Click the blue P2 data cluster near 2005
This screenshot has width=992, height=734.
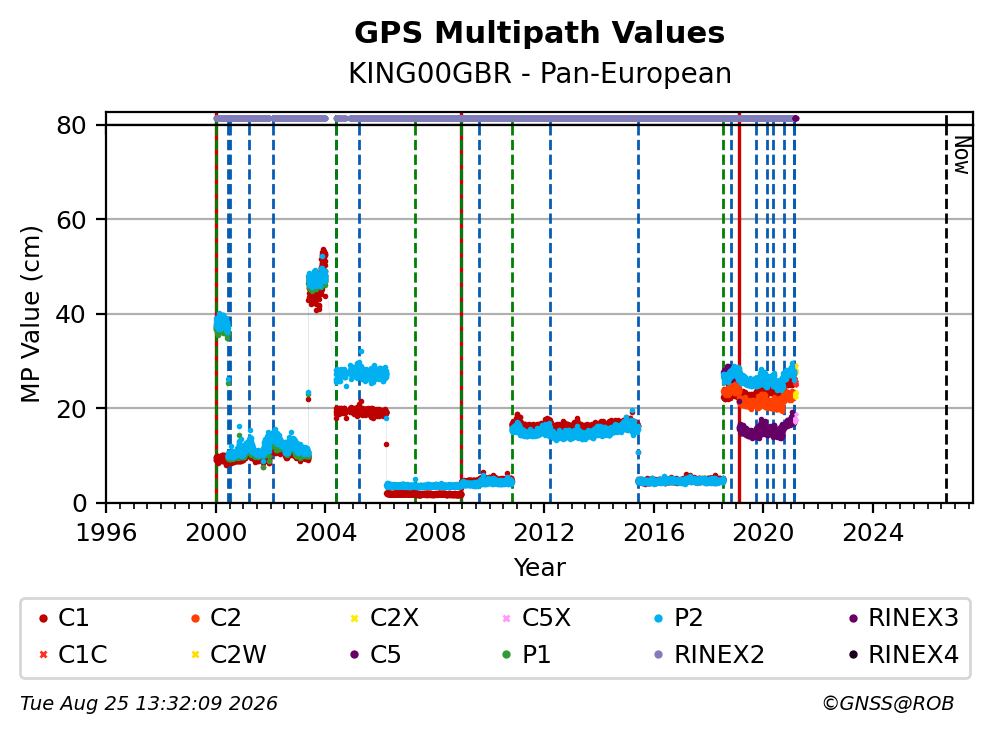[x=361, y=374]
